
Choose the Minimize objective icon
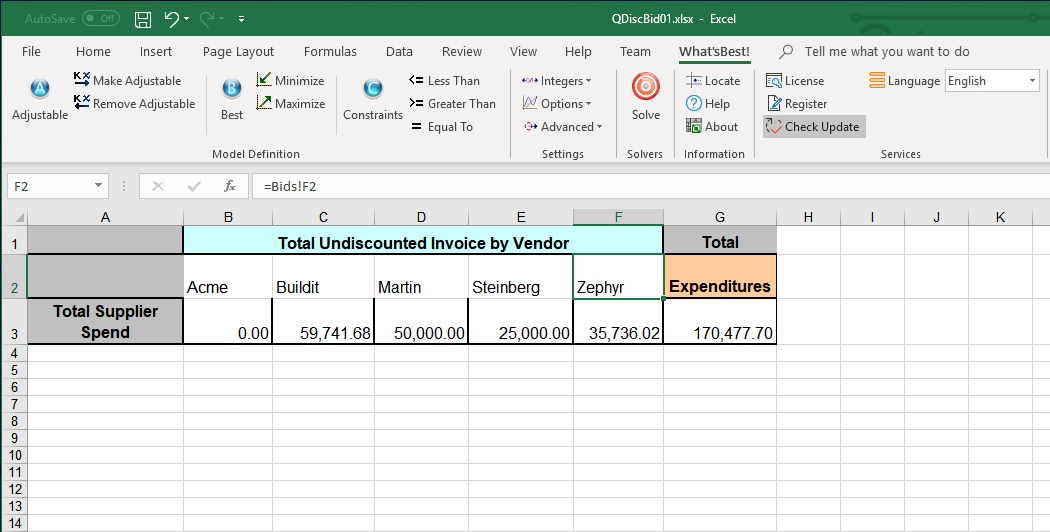coord(264,80)
